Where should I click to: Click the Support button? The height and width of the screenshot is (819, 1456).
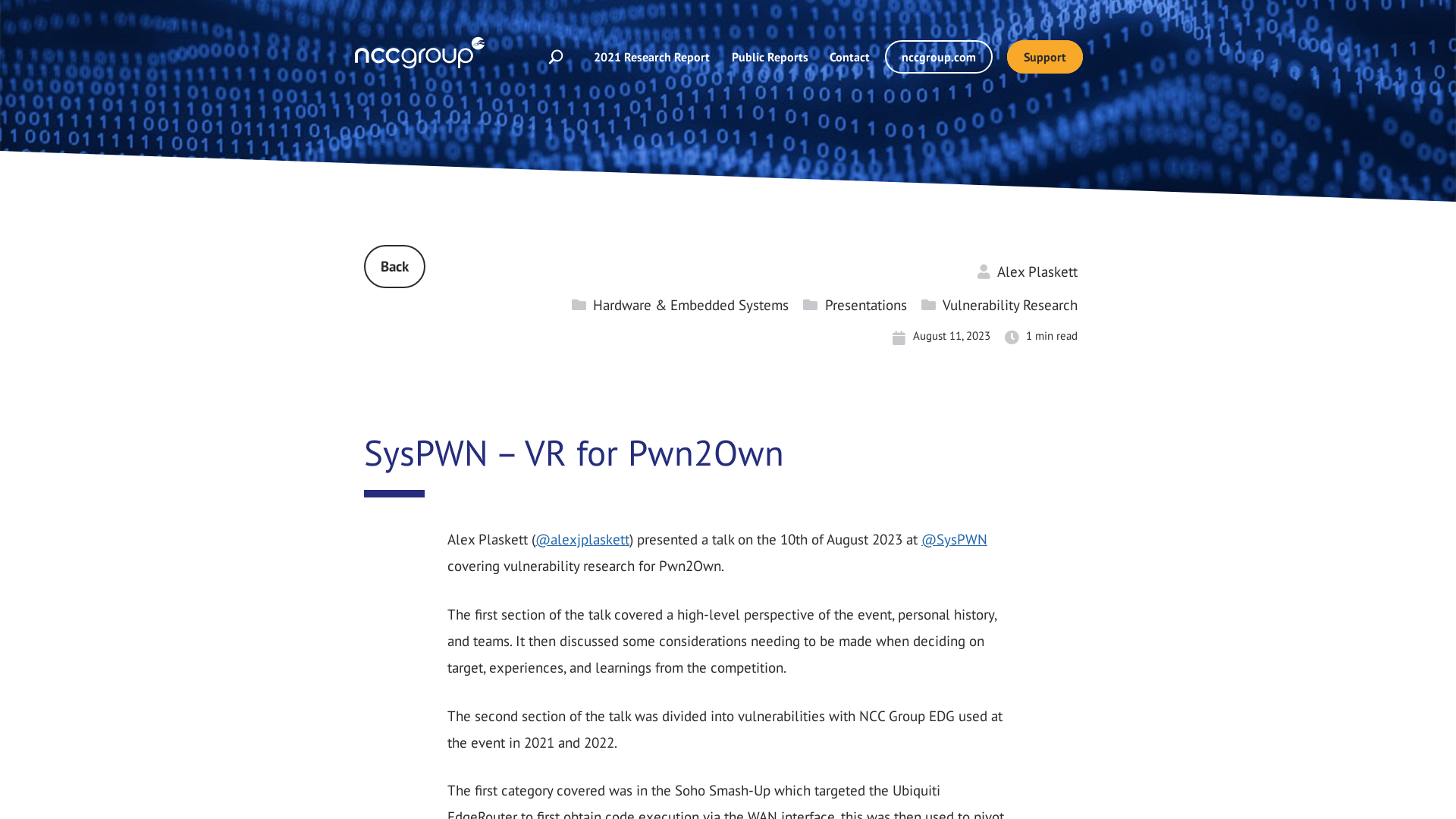(1044, 57)
